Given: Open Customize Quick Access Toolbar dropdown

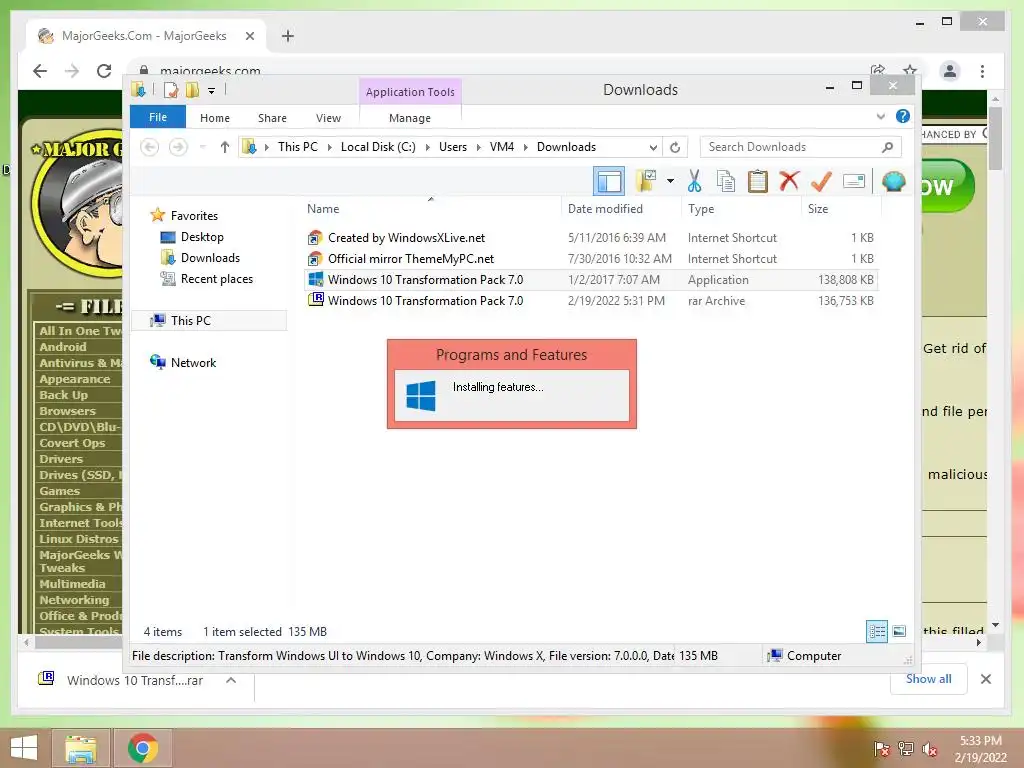Looking at the screenshot, I should (211, 91).
